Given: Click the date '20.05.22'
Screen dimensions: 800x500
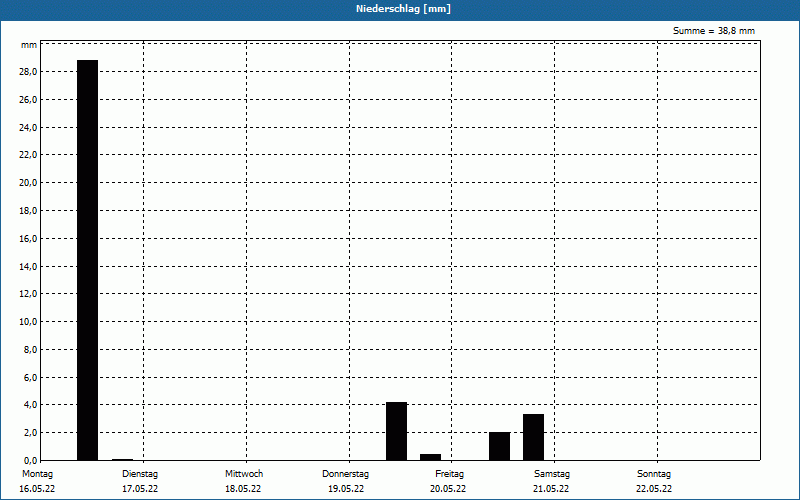Looking at the screenshot, I should click(448, 489).
